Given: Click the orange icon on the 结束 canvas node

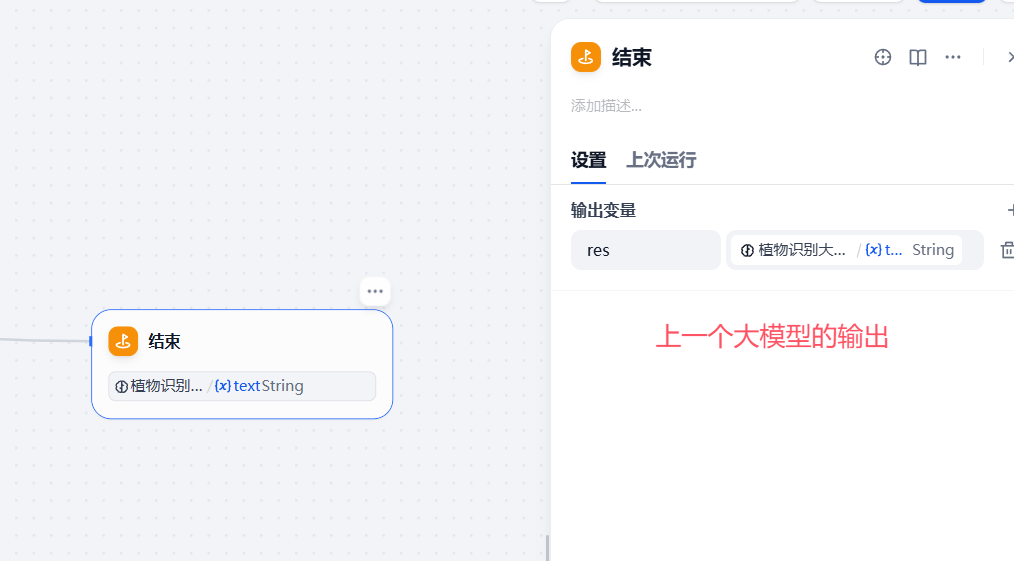Looking at the screenshot, I should point(123,341).
